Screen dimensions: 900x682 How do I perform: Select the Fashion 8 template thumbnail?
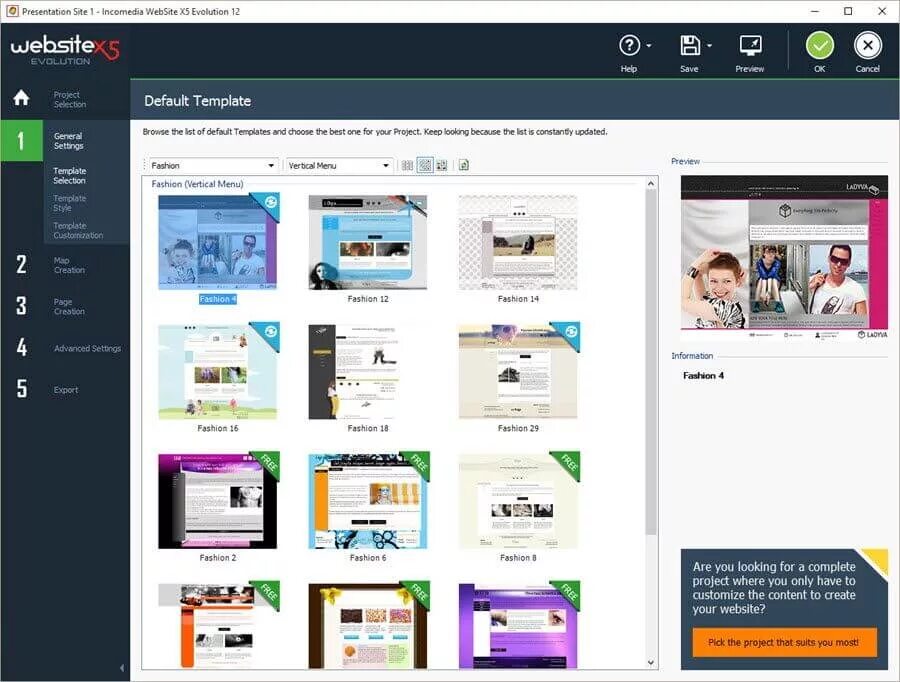pos(518,501)
